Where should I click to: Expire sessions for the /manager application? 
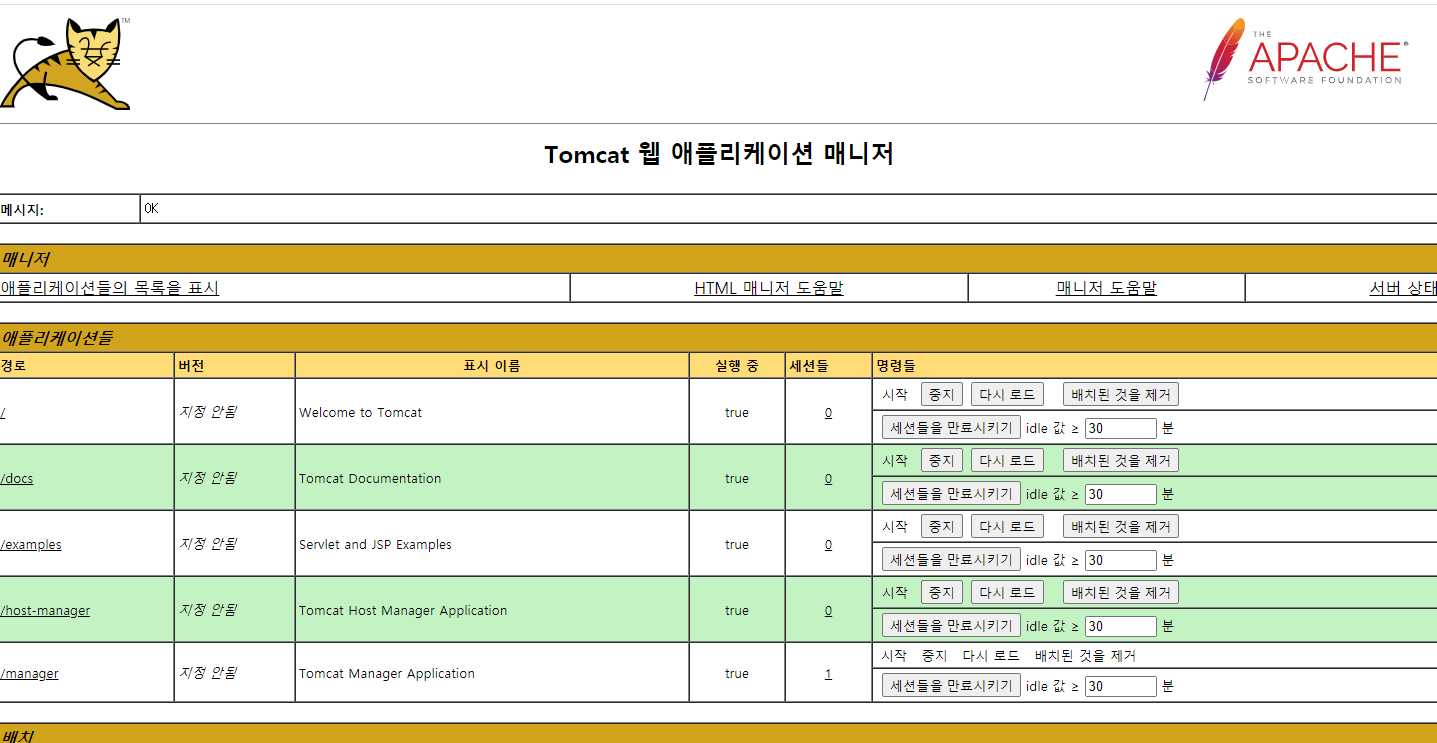click(x=951, y=685)
